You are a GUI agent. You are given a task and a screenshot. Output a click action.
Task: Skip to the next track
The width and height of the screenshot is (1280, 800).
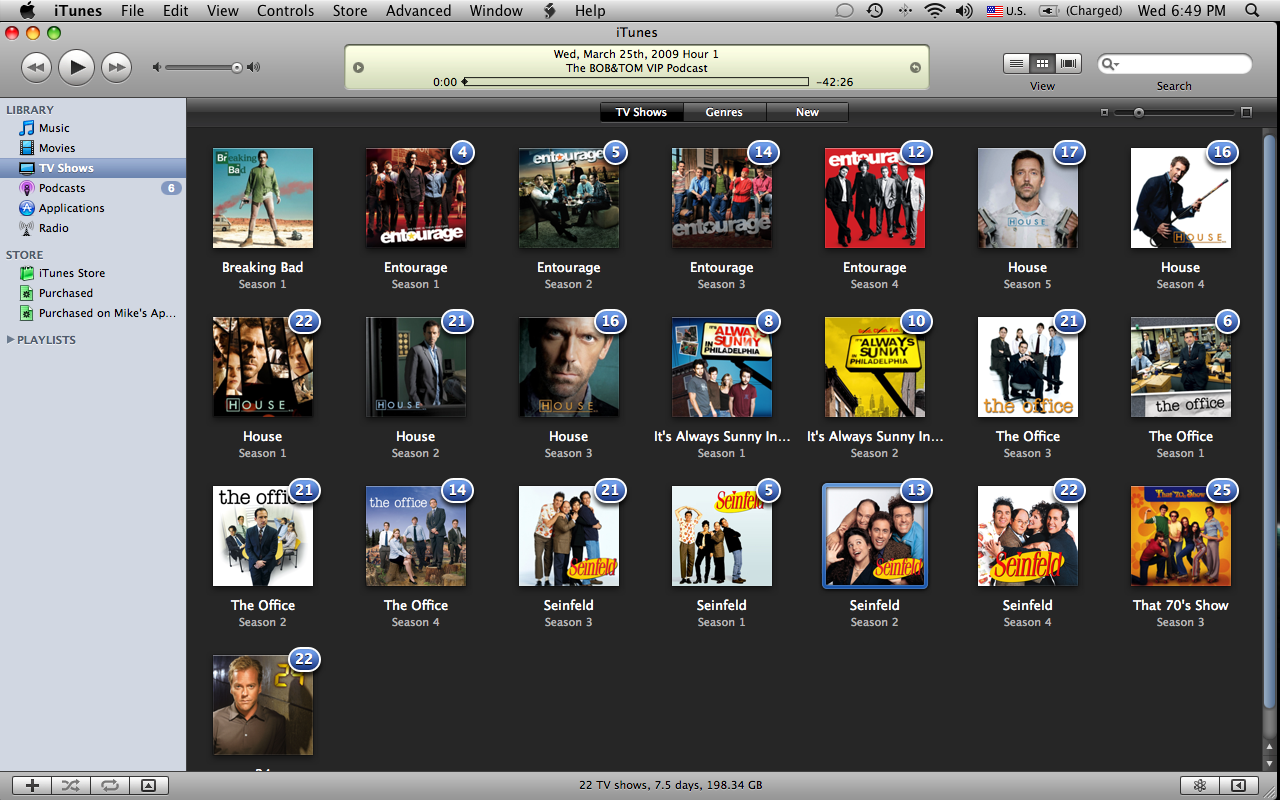tap(117, 67)
